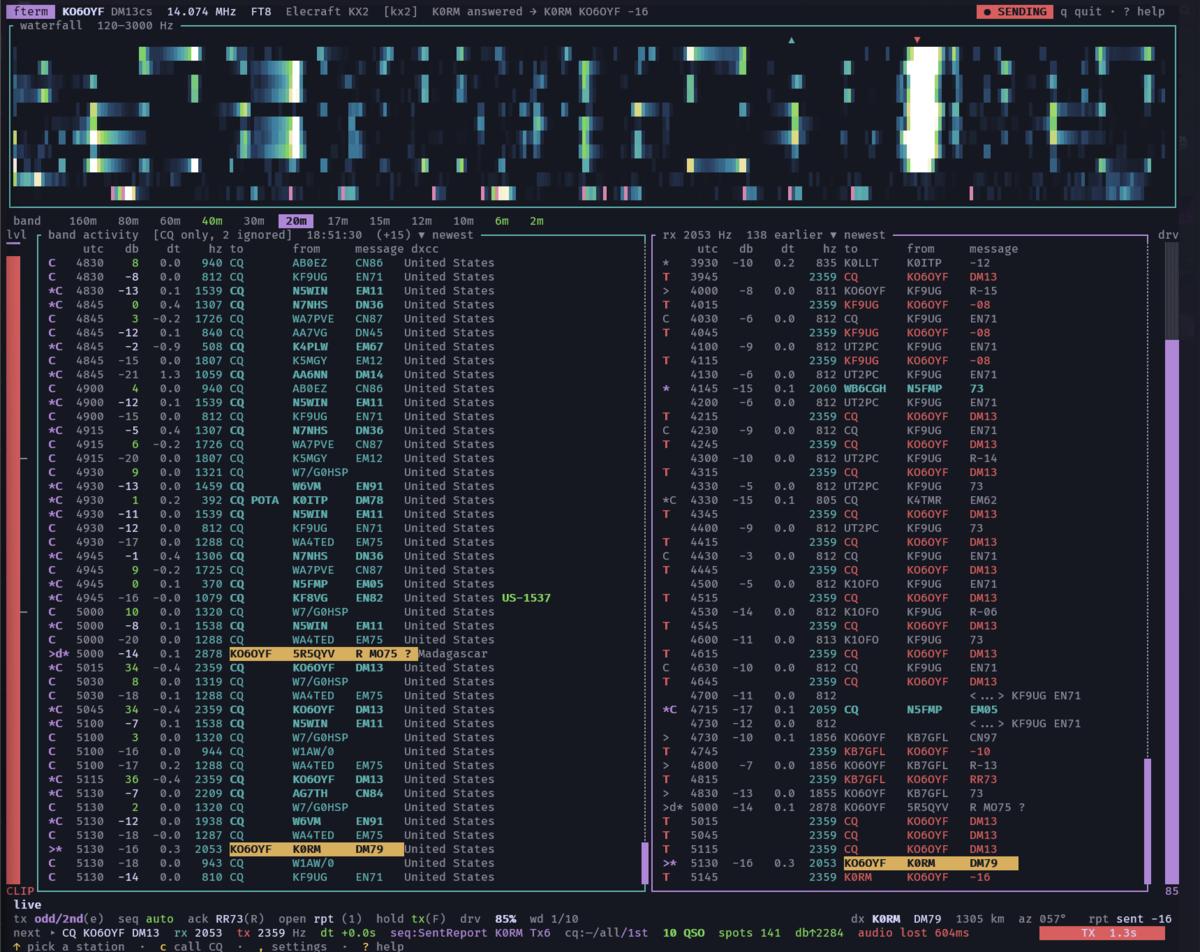
Task: Switch to the 17m band tab
Action: tap(338, 221)
